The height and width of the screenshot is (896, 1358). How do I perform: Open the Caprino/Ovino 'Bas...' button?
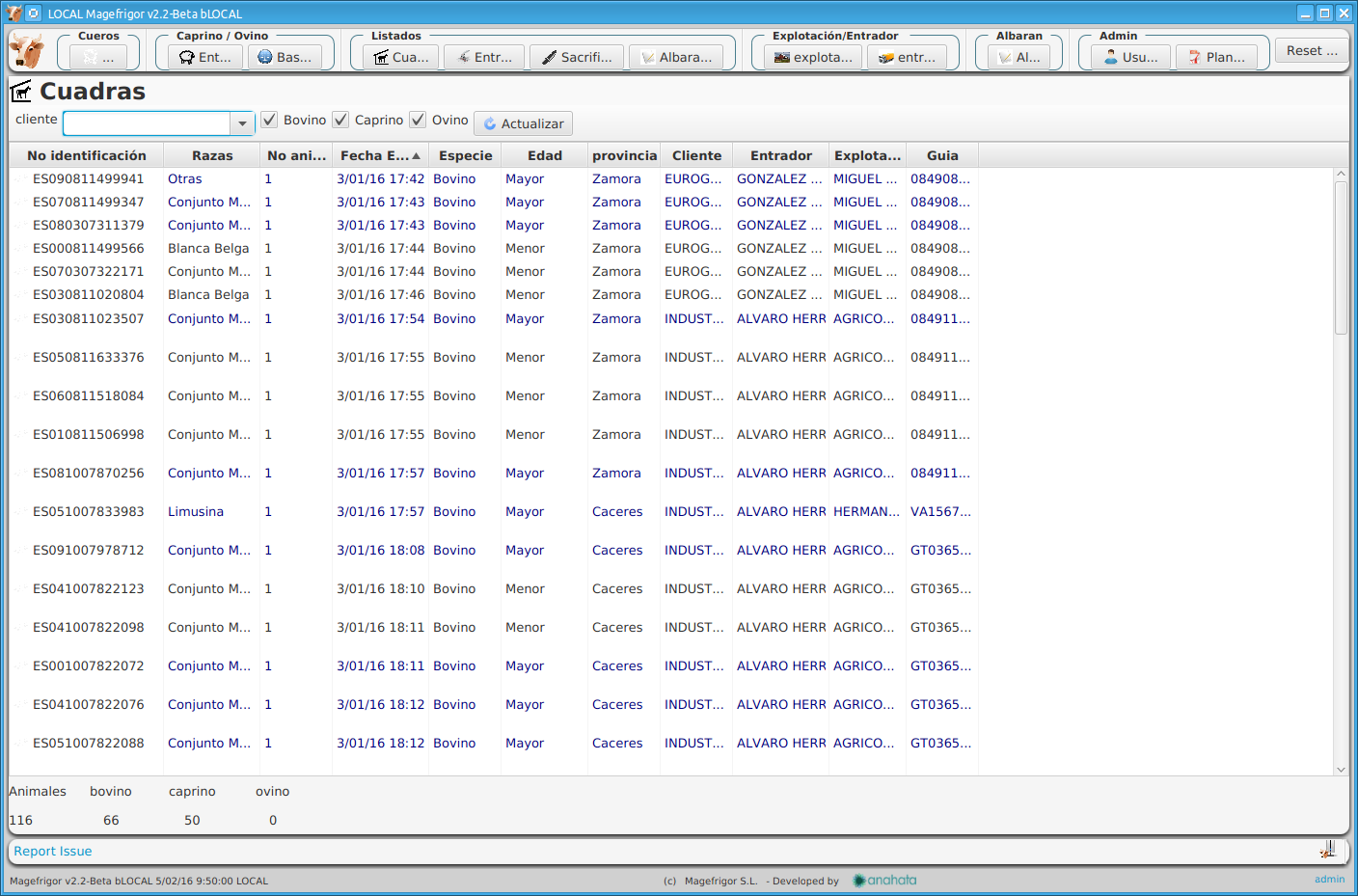click(x=285, y=57)
